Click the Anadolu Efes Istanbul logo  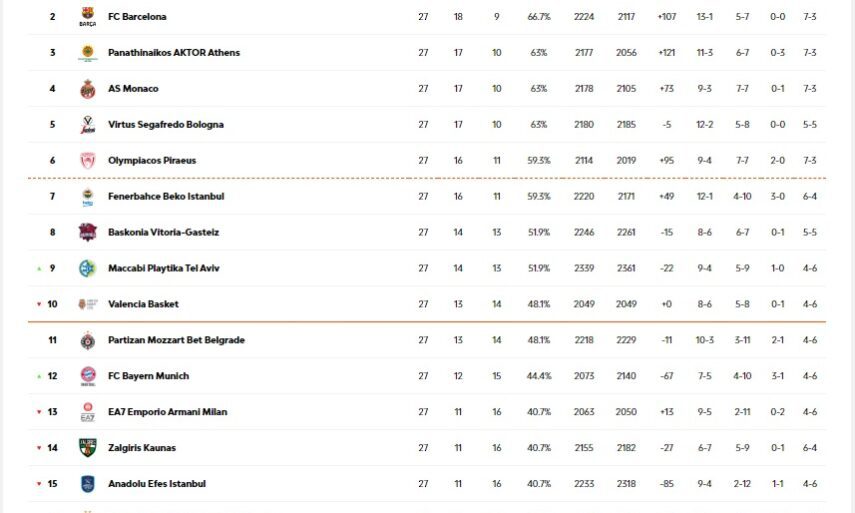[x=88, y=484]
